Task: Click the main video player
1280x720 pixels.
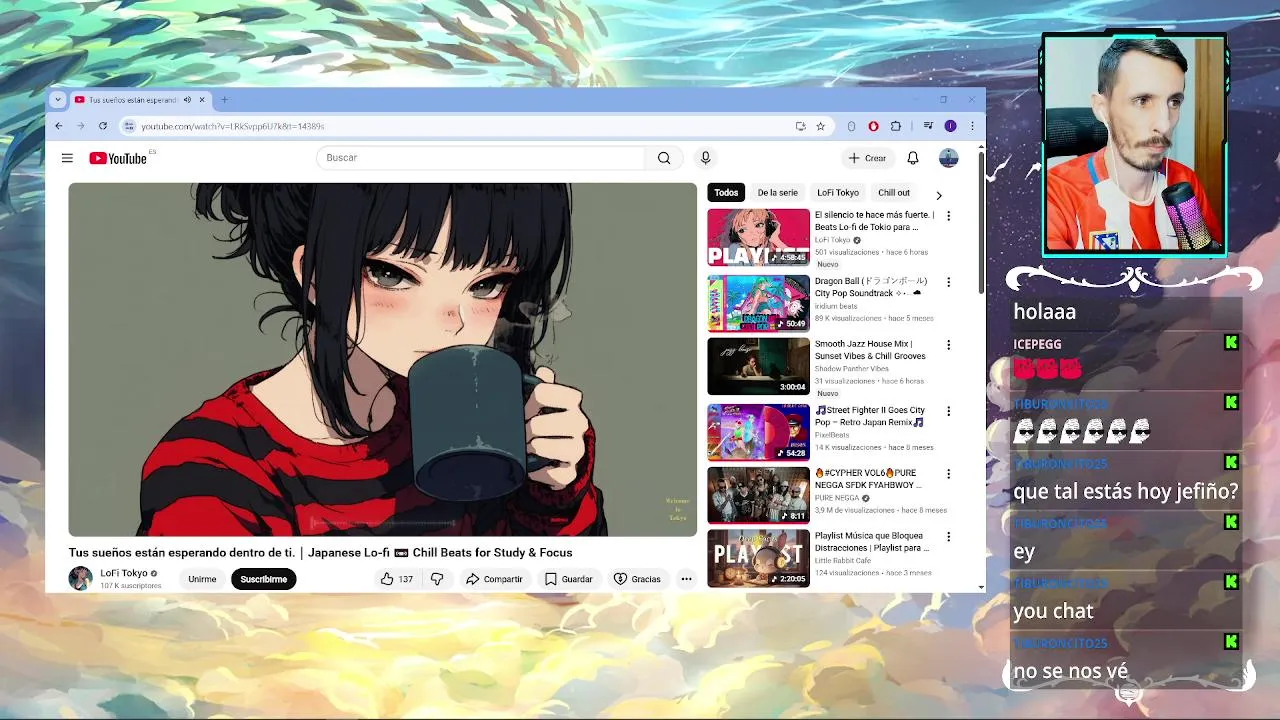Action: click(x=382, y=360)
